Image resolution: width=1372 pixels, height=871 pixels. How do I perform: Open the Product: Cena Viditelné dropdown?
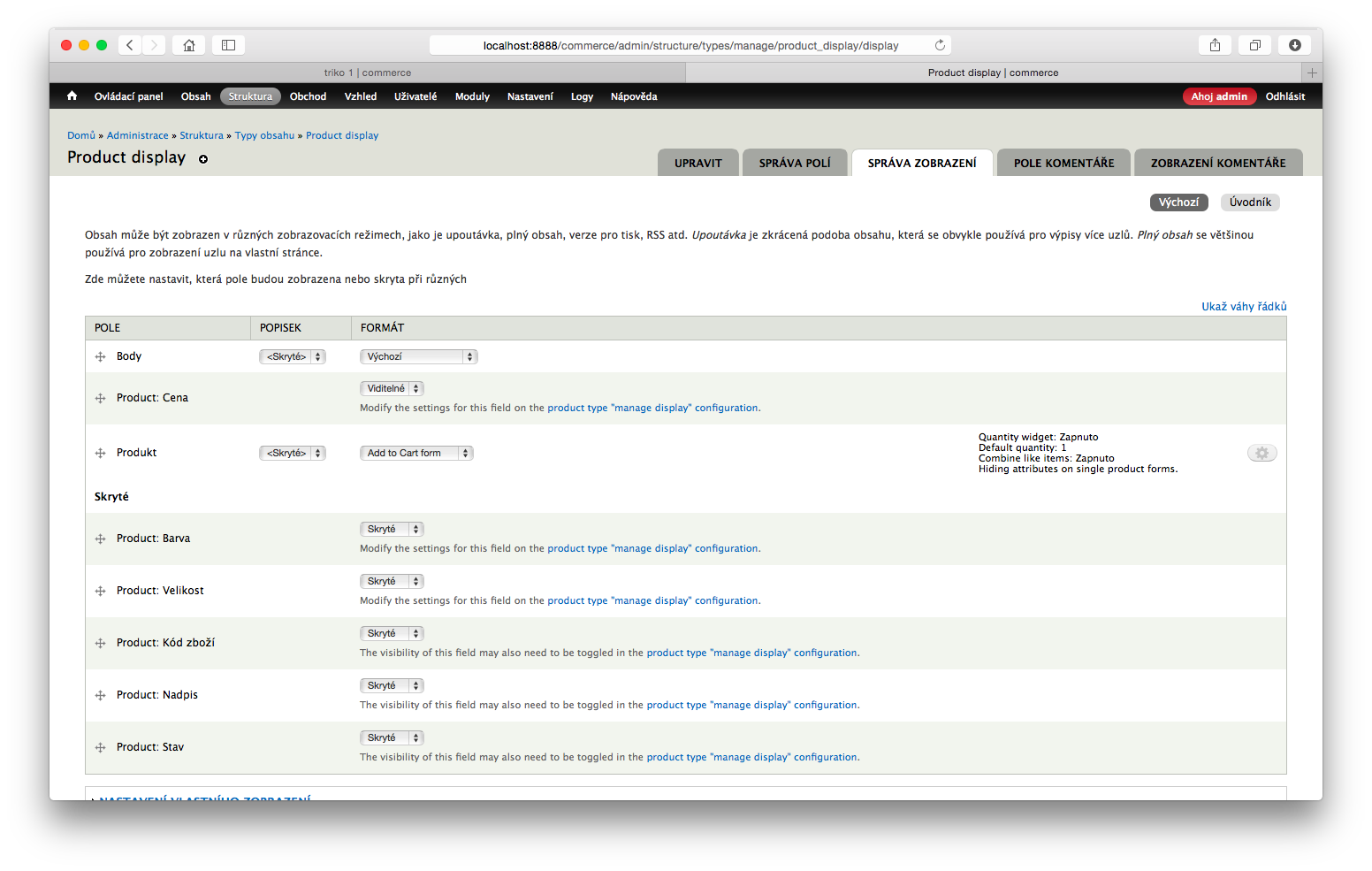pos(392,389)
